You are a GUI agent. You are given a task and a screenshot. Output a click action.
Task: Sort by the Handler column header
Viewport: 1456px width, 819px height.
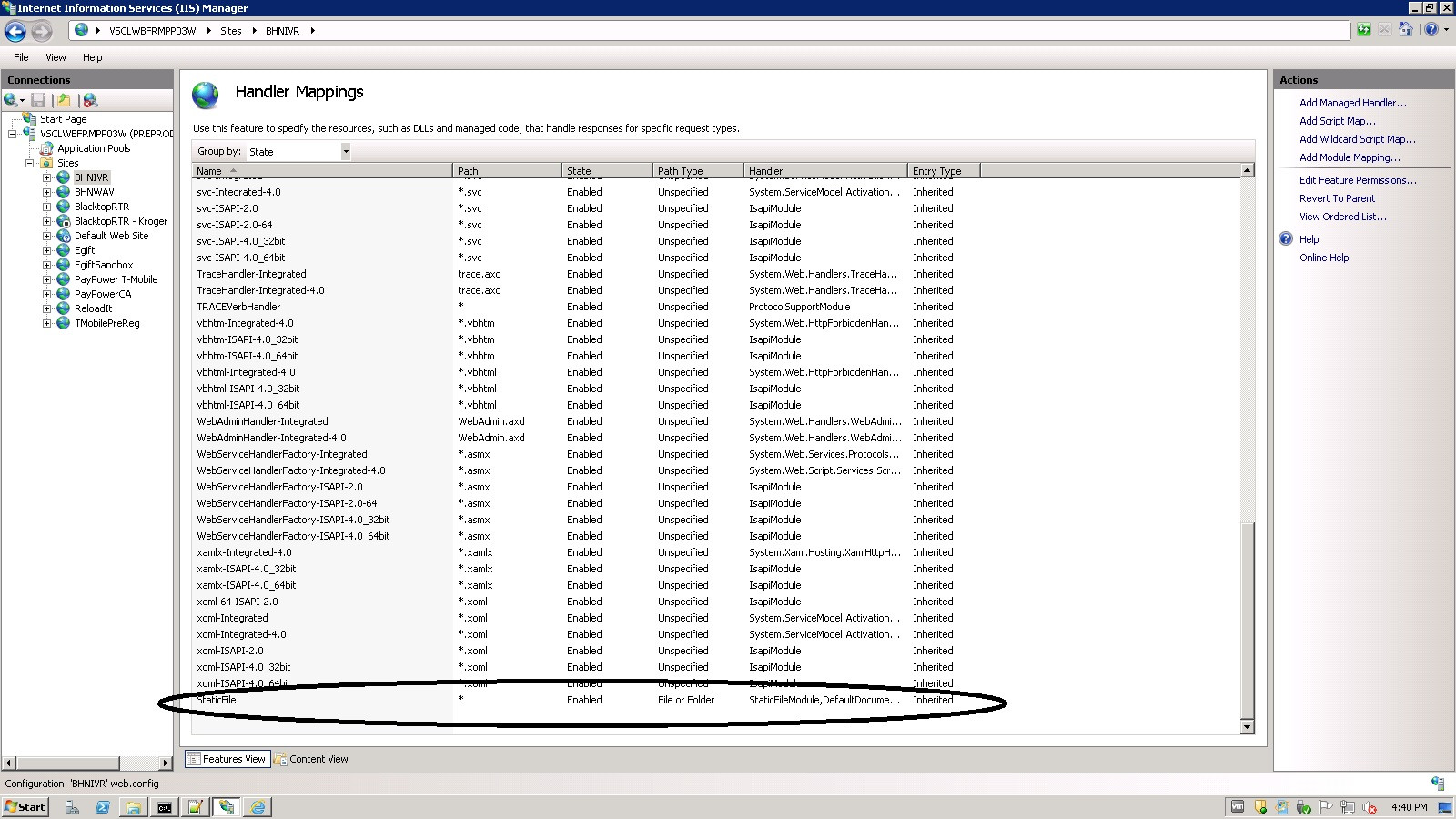click(x=825, y=170)
